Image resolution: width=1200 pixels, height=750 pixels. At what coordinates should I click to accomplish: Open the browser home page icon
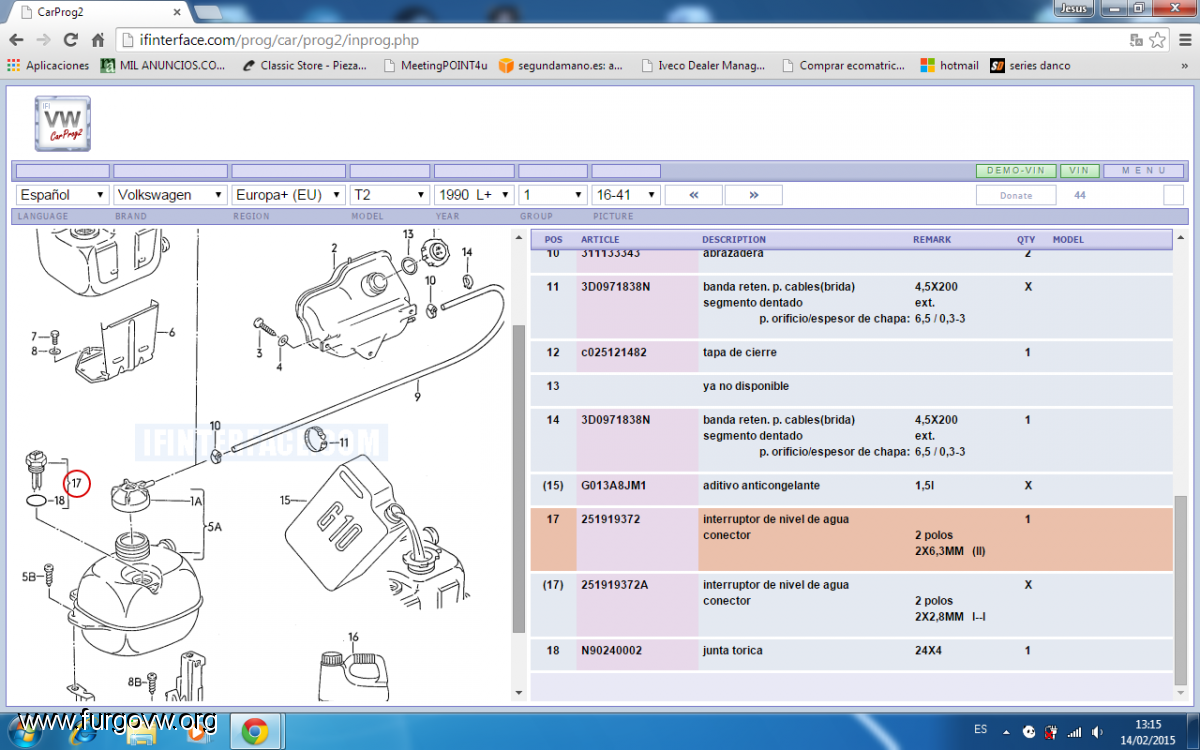(x=98, y=40)
